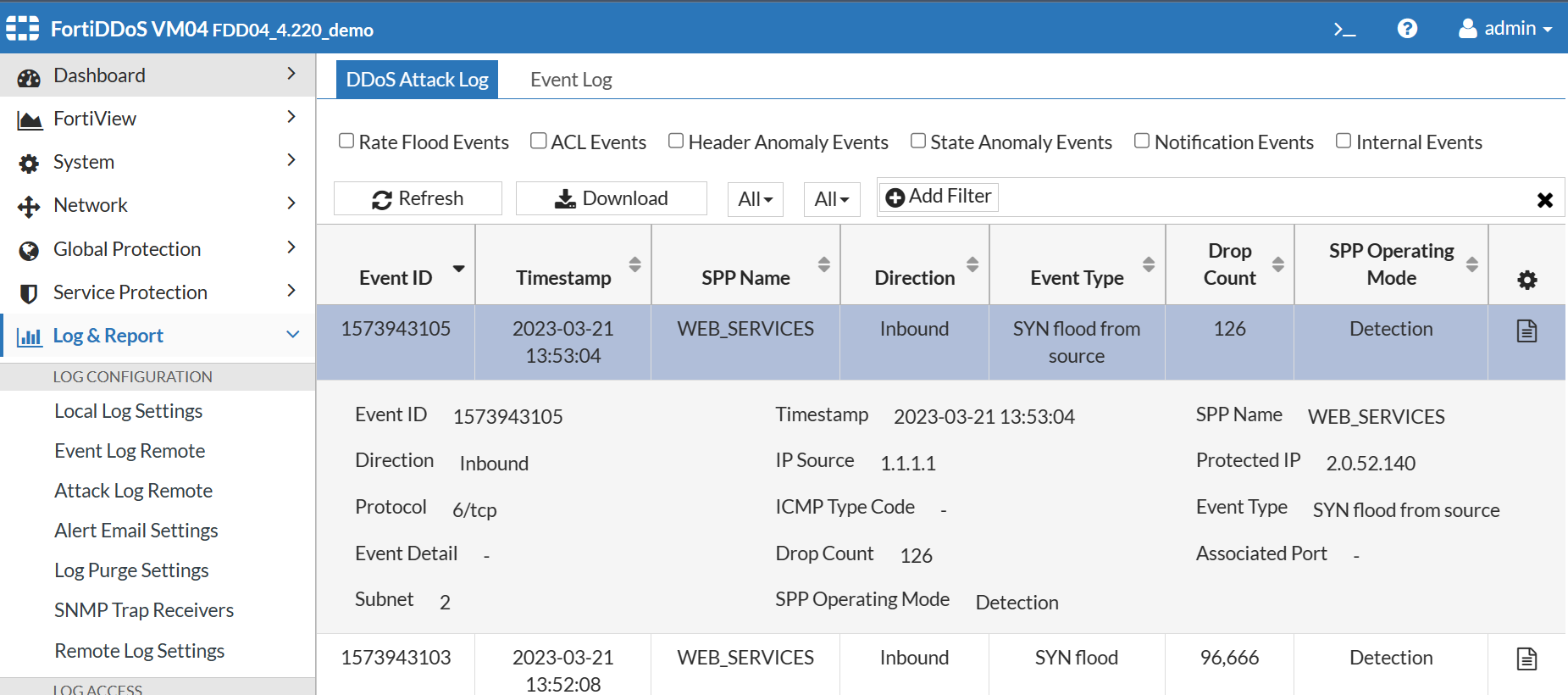Open Log Purge Settings menu item

click(x=131, y=570)
